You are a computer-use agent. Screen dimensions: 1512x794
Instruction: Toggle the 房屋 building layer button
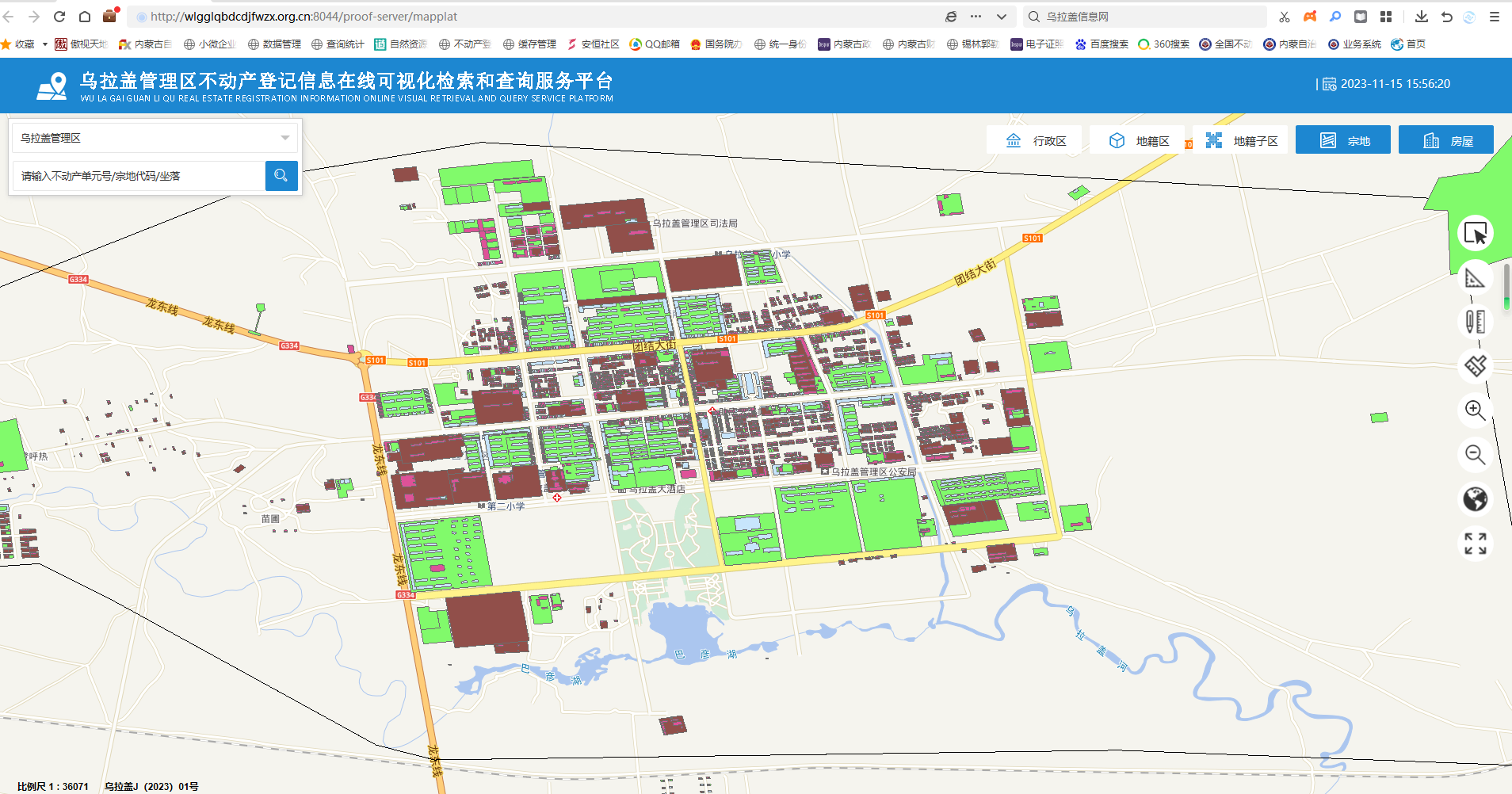click(x=1446, y=140)
